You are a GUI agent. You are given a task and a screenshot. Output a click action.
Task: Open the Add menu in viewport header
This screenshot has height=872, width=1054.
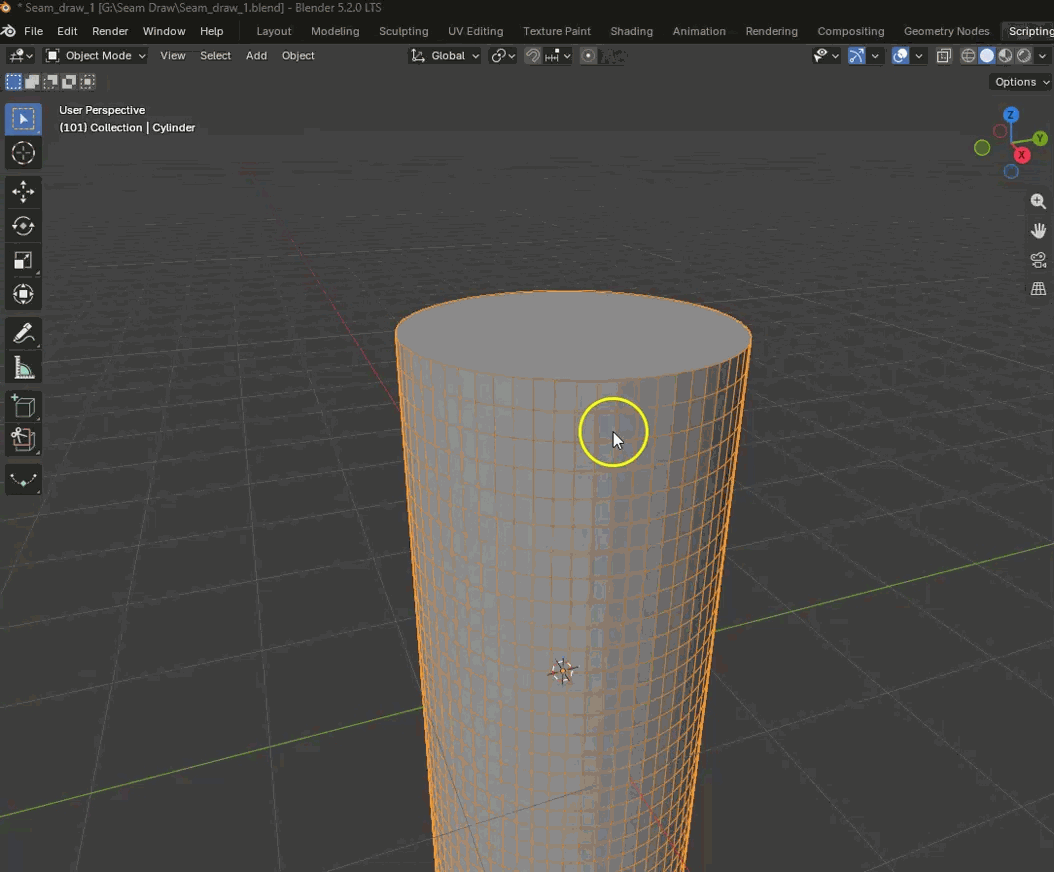click(256, 56)
